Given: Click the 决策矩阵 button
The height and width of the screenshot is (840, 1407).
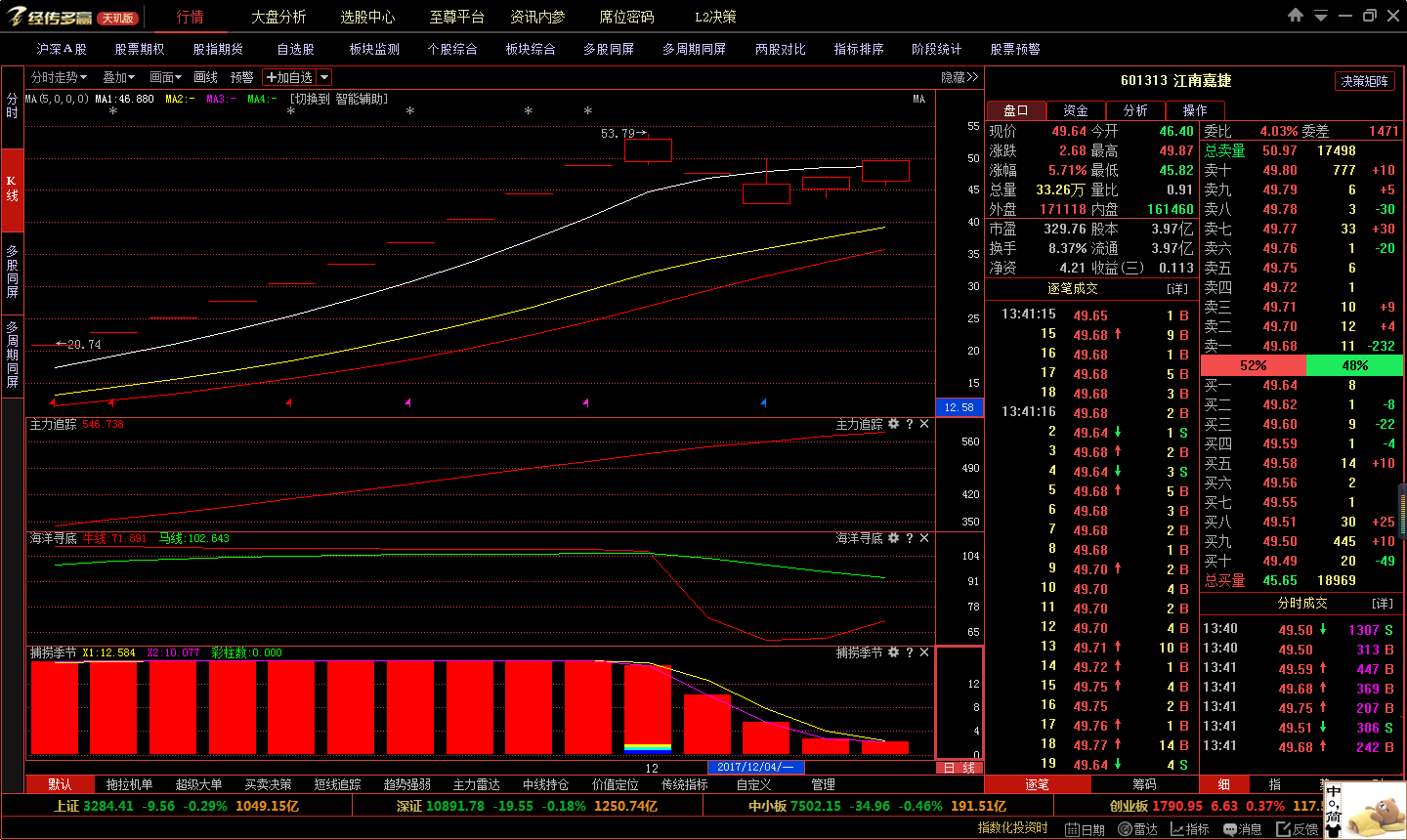Looking at the screenshot, I should (1364, 81).
